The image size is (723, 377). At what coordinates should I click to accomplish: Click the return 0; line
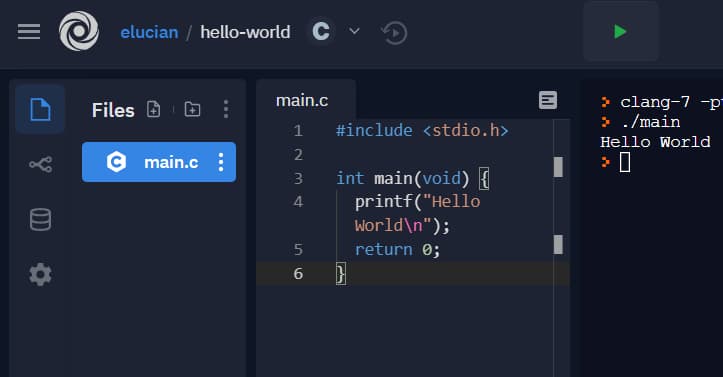point(397,249)
